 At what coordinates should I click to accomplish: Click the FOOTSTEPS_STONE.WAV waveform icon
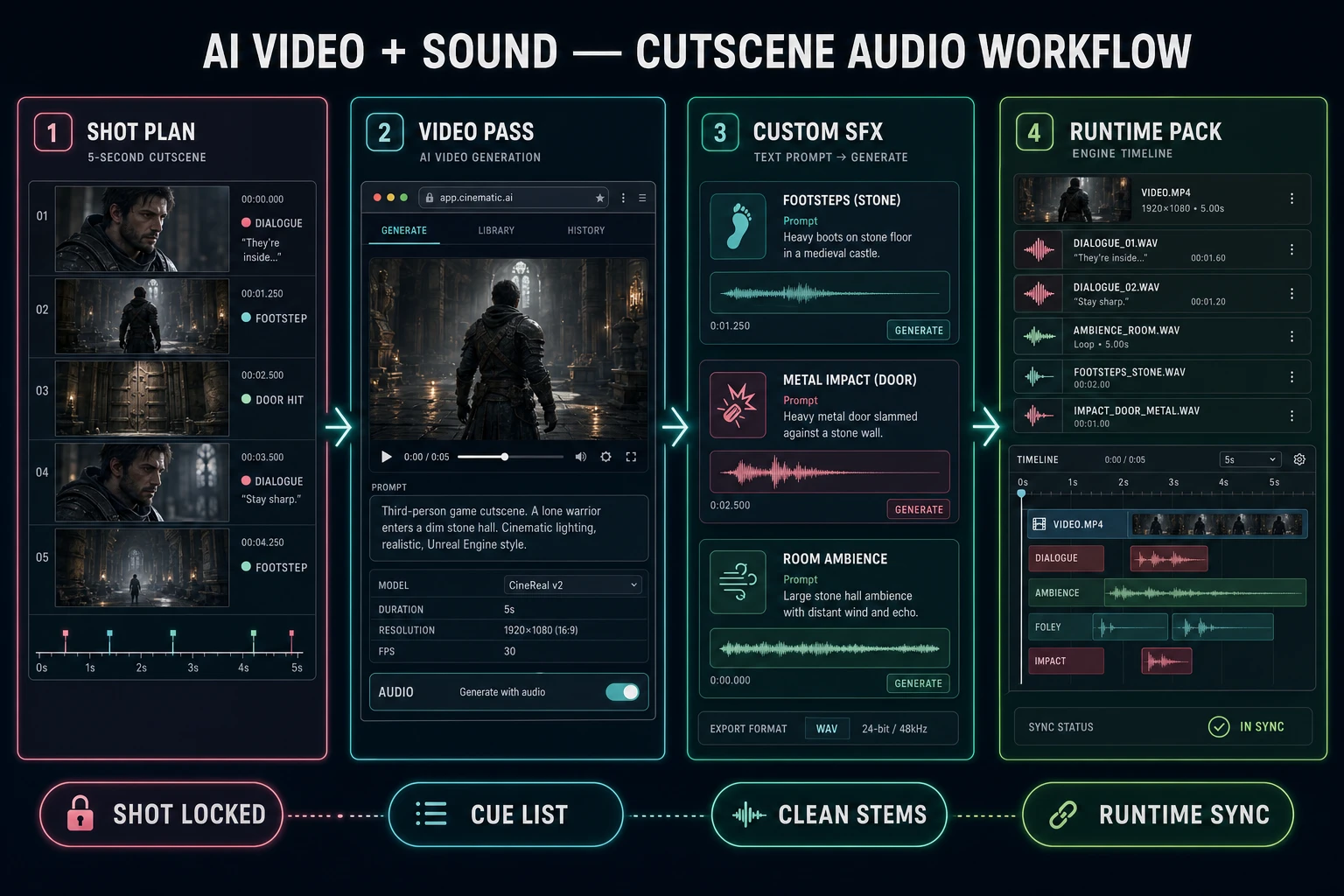[x=1039, y=377]
